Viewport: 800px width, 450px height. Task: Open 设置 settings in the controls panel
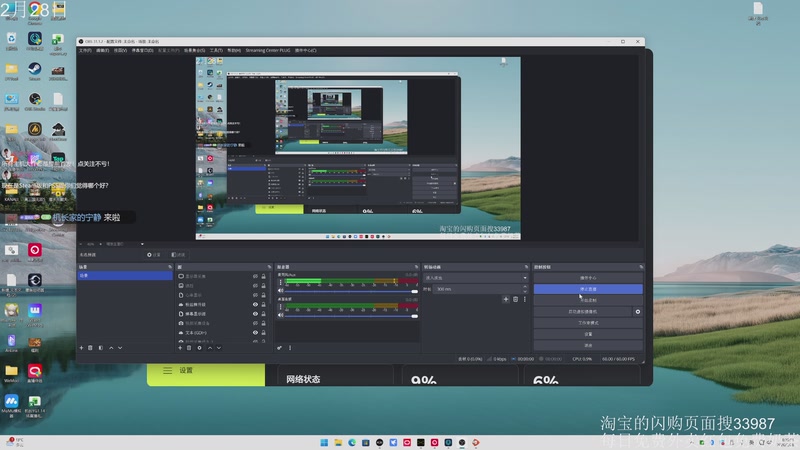click(588, 334)
